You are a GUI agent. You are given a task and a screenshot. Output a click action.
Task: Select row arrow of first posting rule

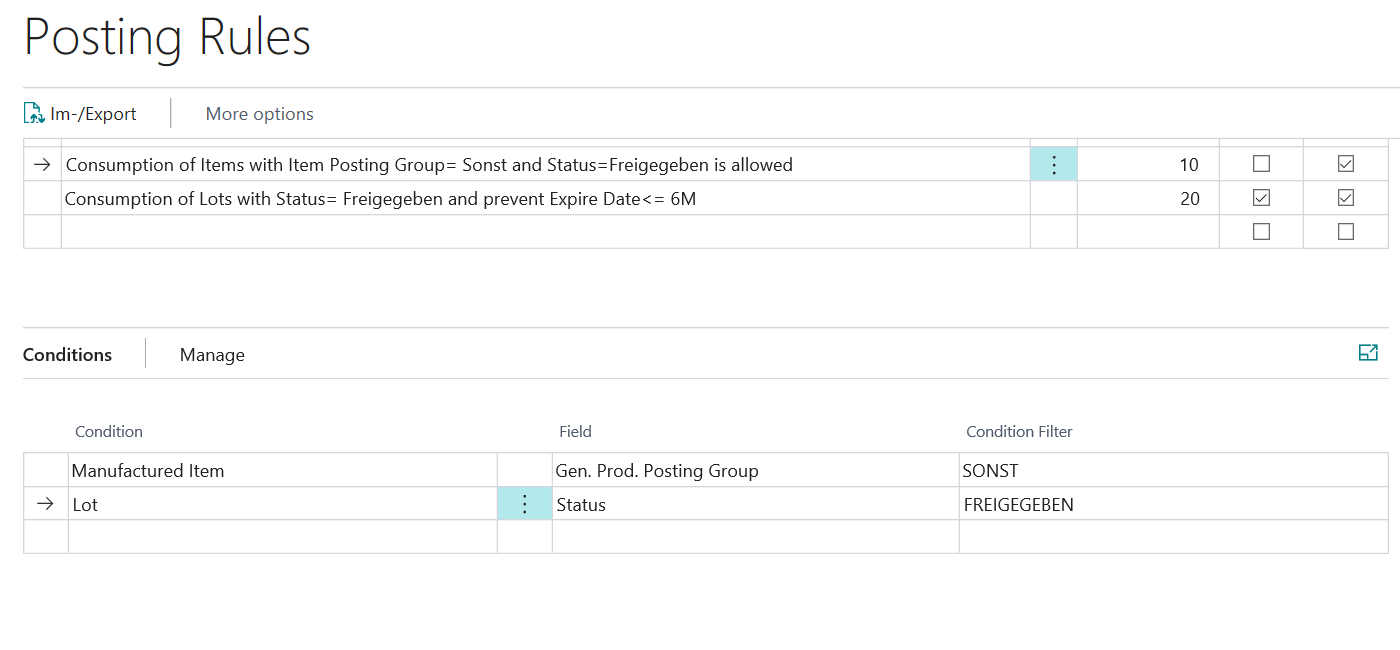(x=42, y=165)
